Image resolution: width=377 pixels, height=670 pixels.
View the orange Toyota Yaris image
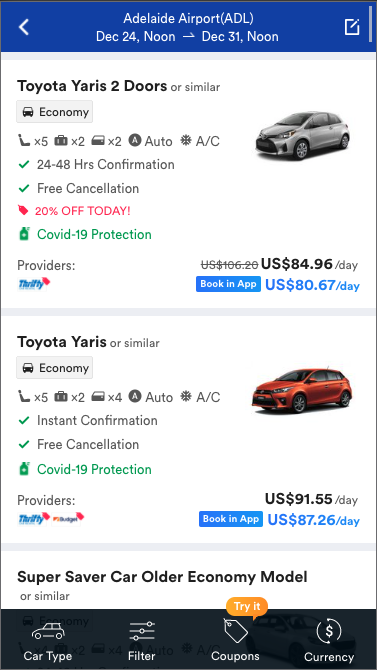pyautogui.click(x=302, y=391)
